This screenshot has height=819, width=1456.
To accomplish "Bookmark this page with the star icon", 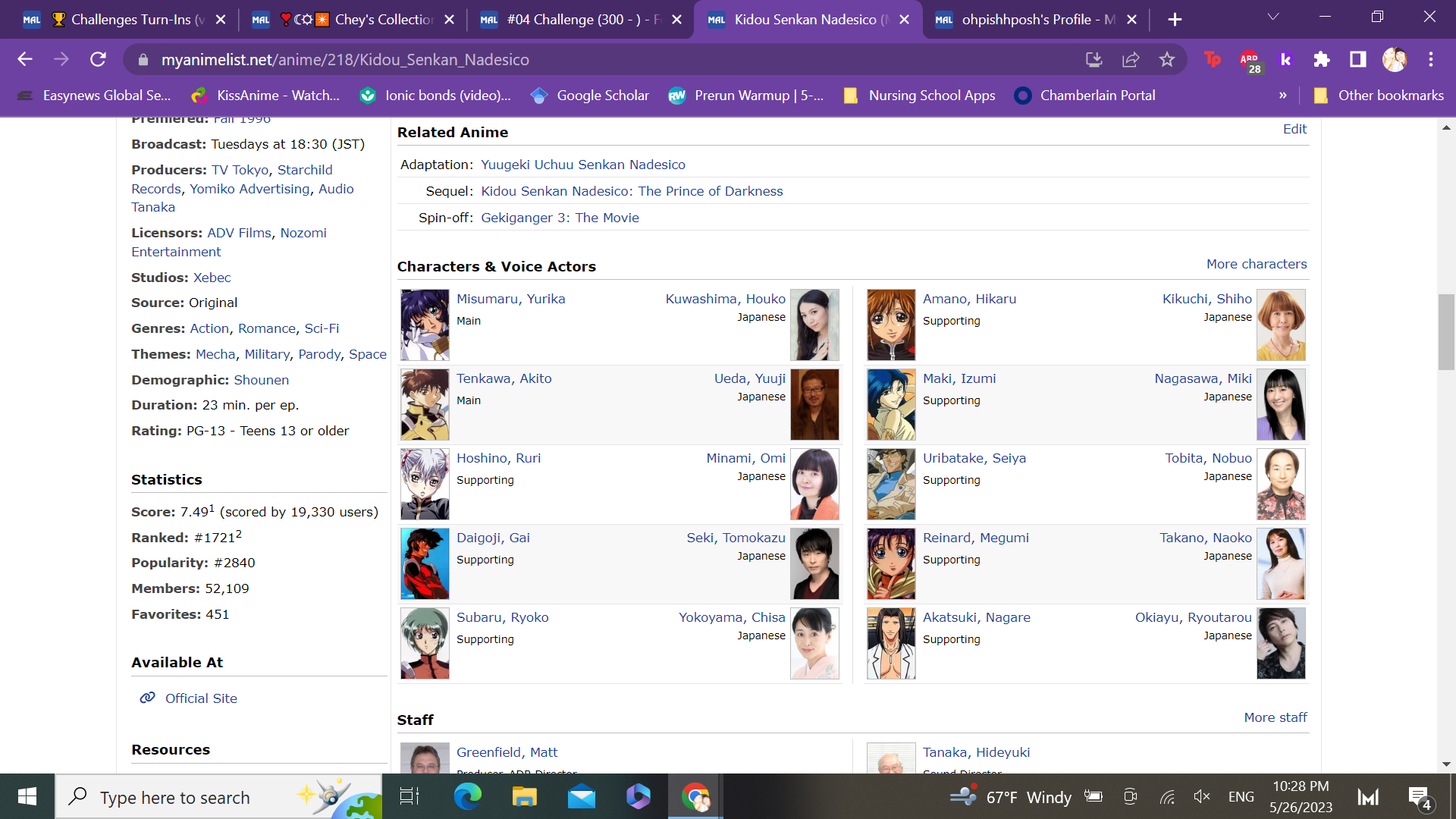I will (x=1166, y=59).
